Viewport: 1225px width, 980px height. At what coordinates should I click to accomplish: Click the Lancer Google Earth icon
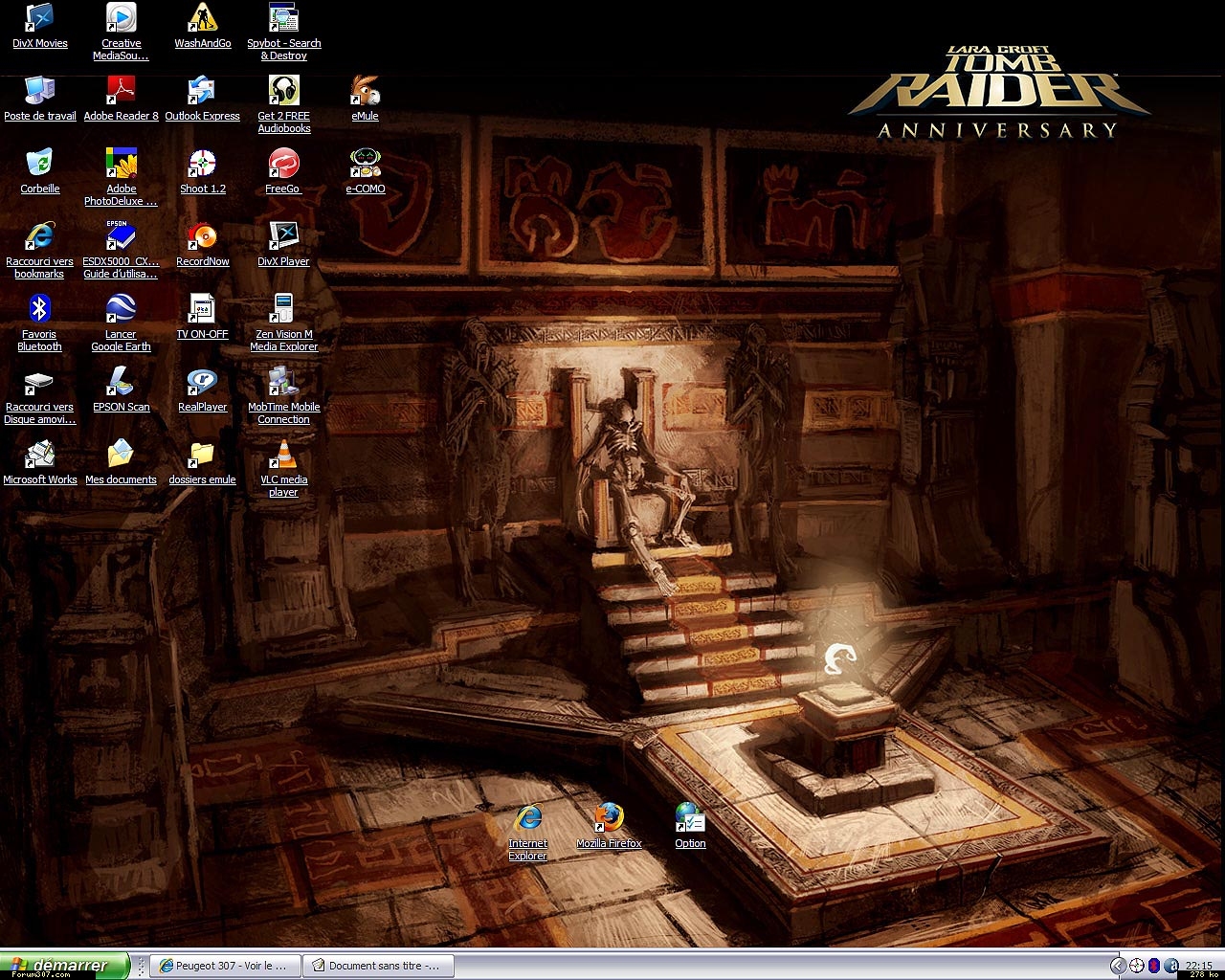point(121,323)
